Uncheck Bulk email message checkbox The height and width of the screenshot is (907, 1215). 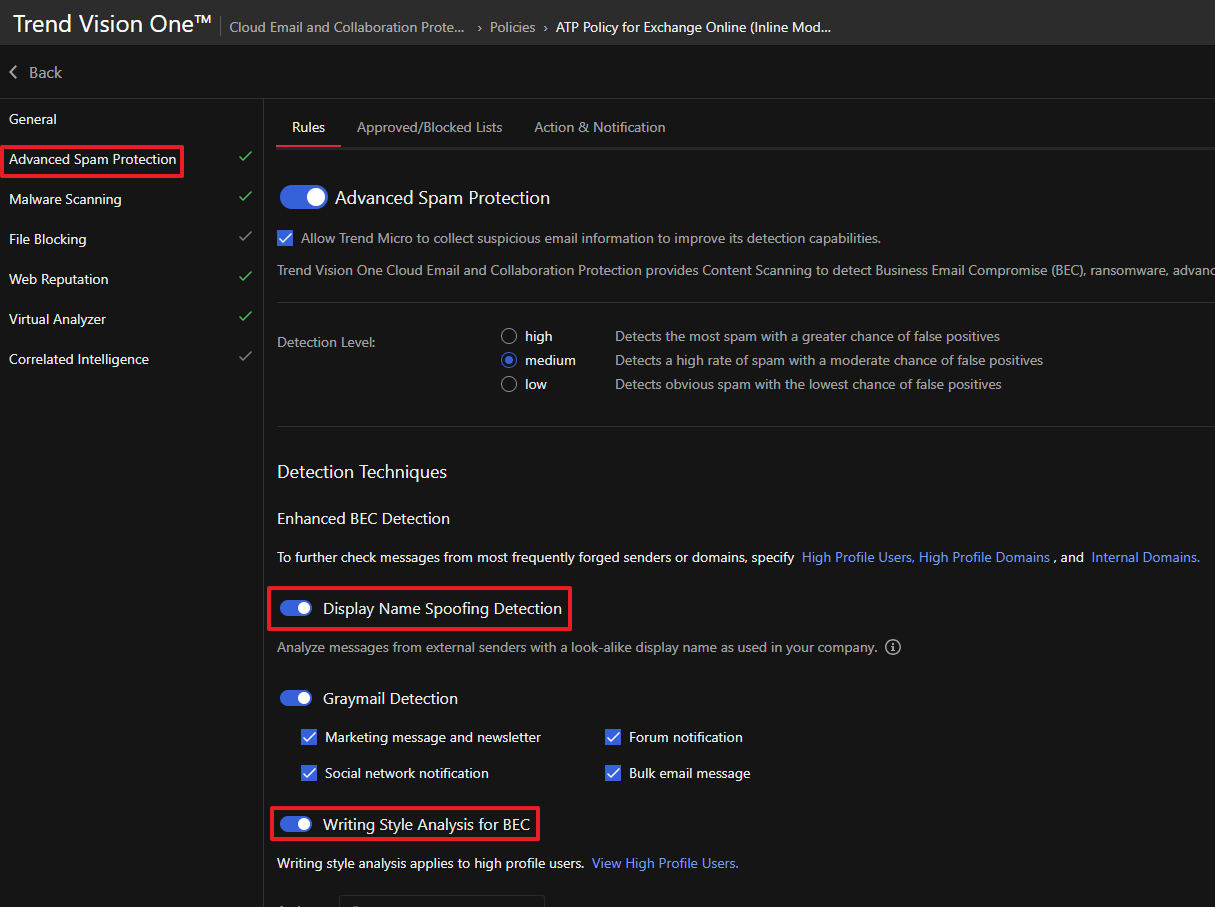click(613, 773)
